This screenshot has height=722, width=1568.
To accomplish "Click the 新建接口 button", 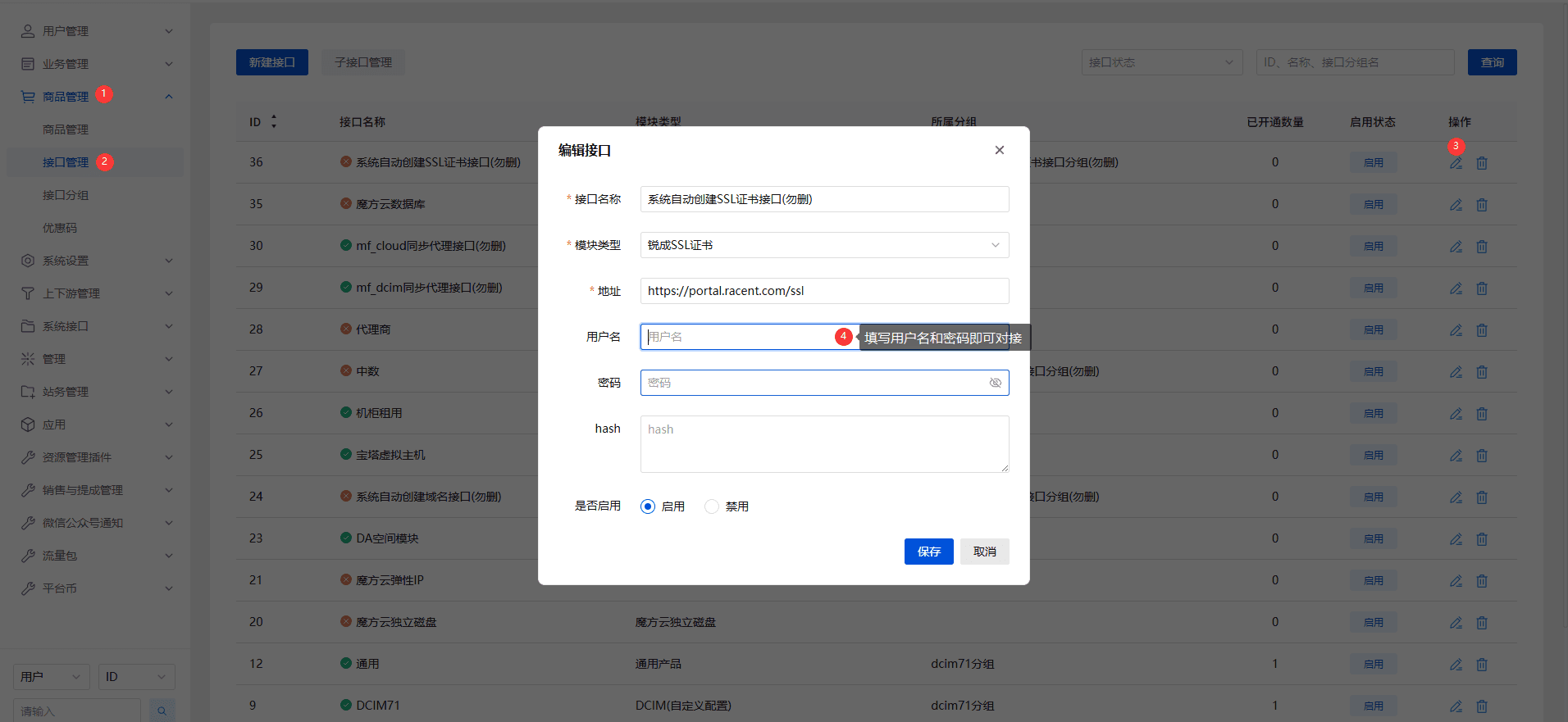I will 272,62.
